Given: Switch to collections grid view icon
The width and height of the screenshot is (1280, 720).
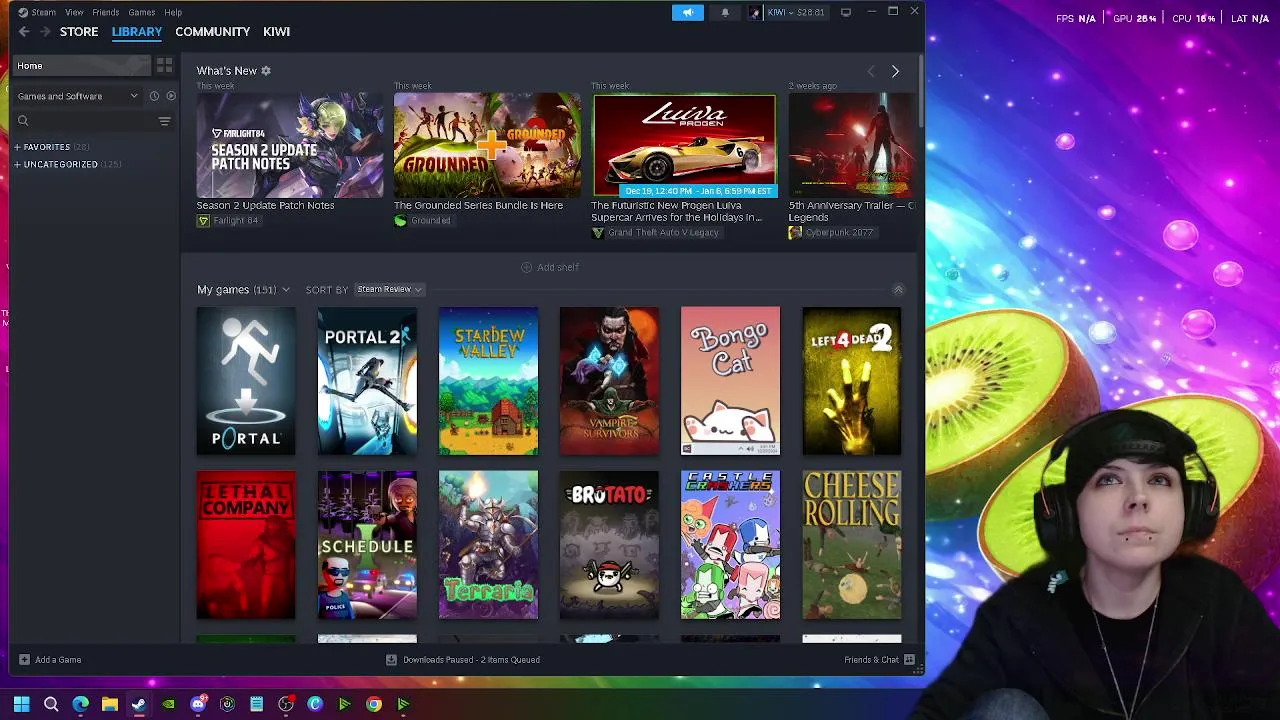Looking at the screenshot, I should pos(164,66).
